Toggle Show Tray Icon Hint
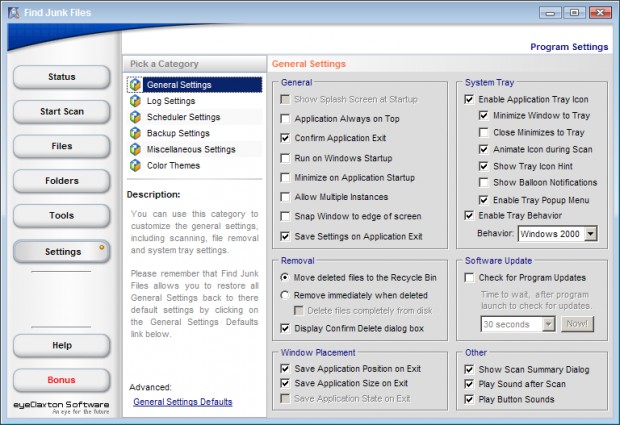Screen dimensions: 620x425 coord(484,166)
